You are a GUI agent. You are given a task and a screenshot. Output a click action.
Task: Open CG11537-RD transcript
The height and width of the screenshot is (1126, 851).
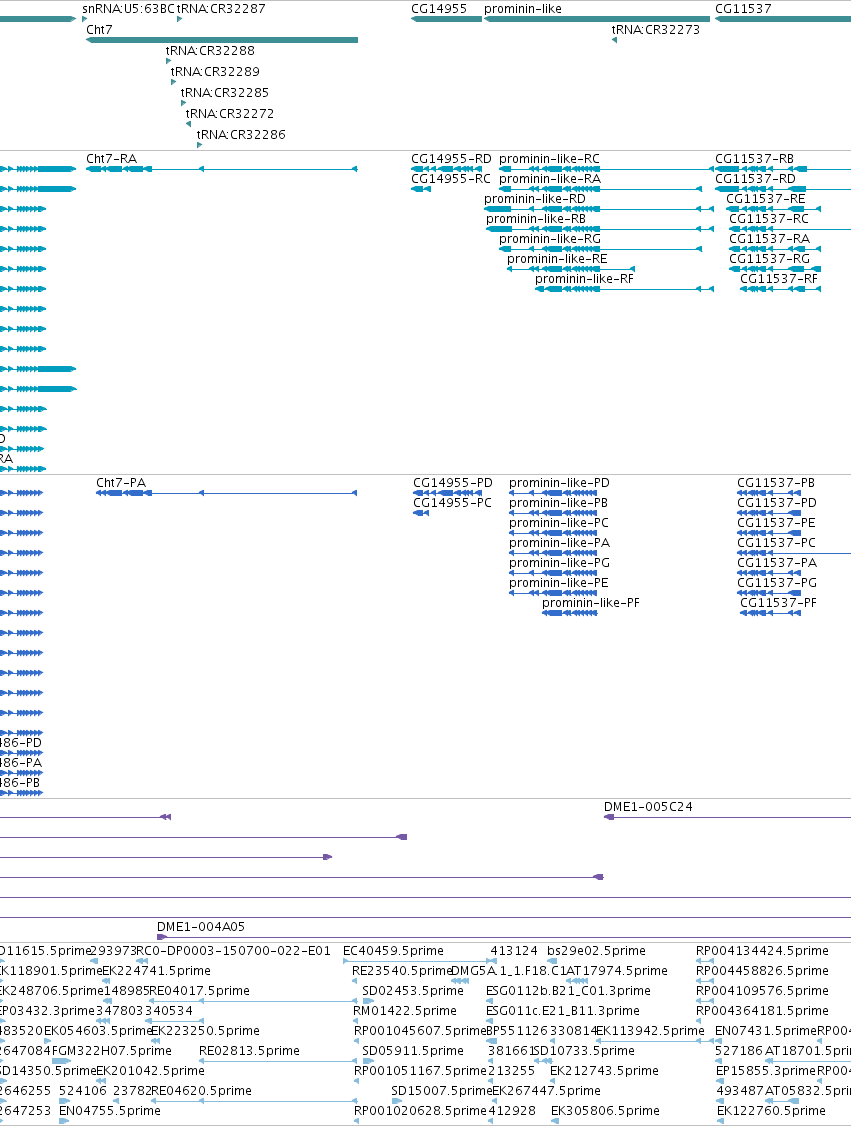point(755,179)
